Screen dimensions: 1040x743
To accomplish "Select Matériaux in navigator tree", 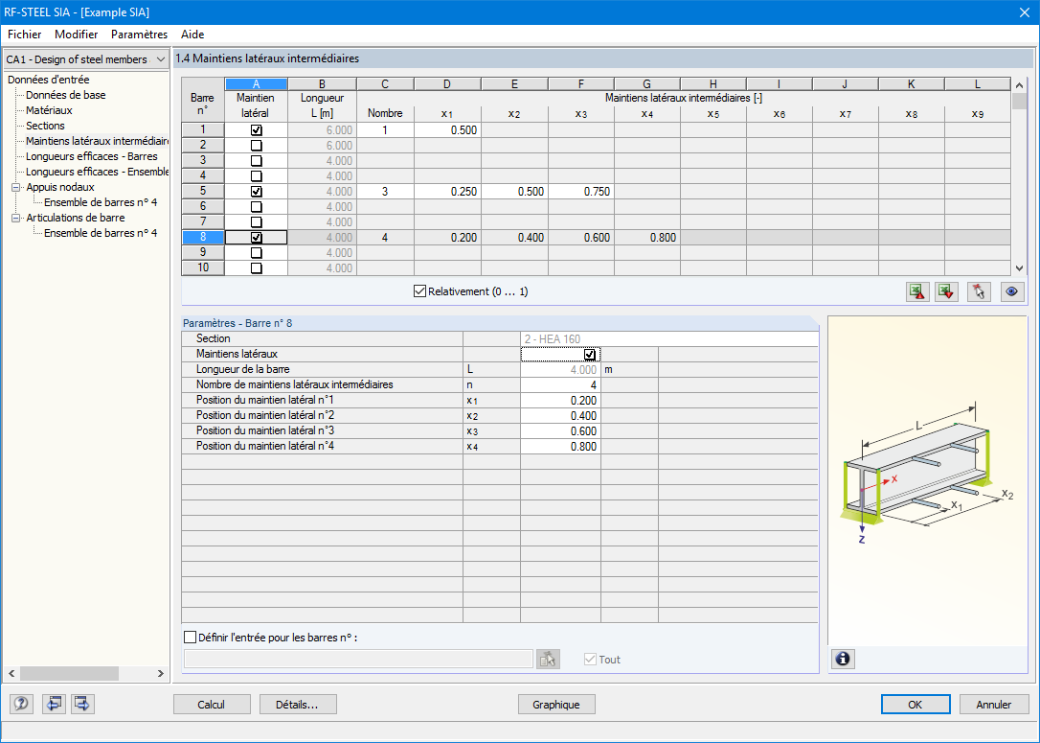I will 49,110.
